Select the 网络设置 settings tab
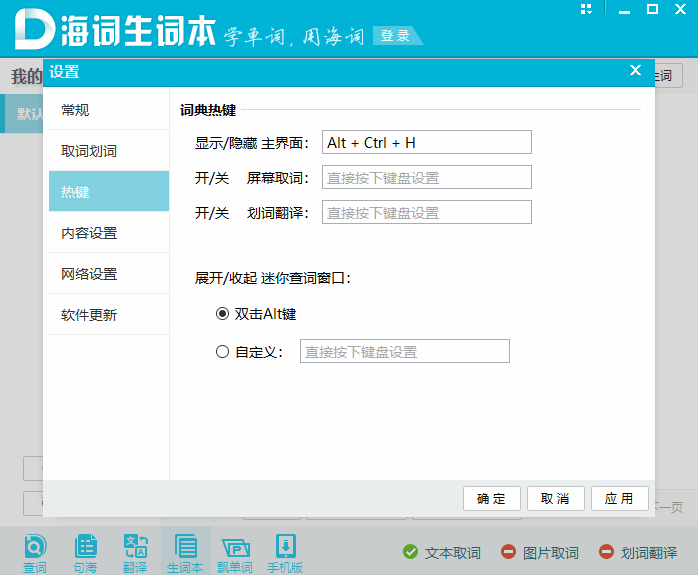Image resolution: width=698 pixels, height=575 pixels. [x=109, y=274]
